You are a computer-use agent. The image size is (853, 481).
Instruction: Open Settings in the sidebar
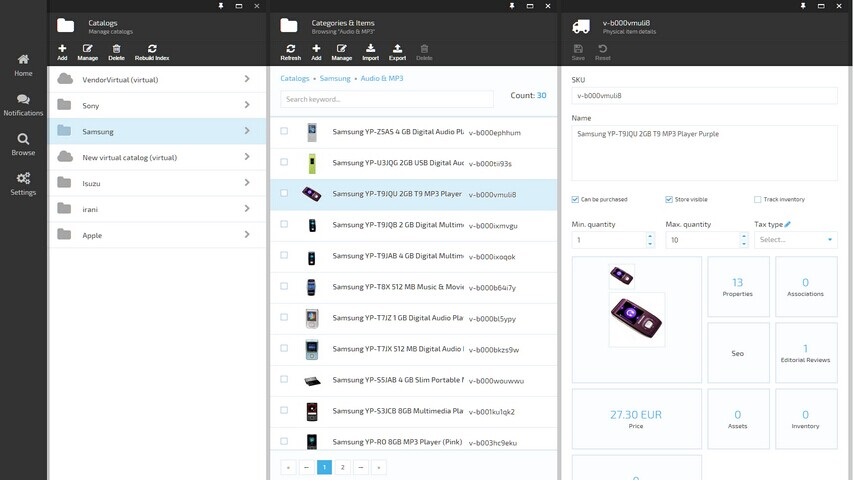click(23, 184)
